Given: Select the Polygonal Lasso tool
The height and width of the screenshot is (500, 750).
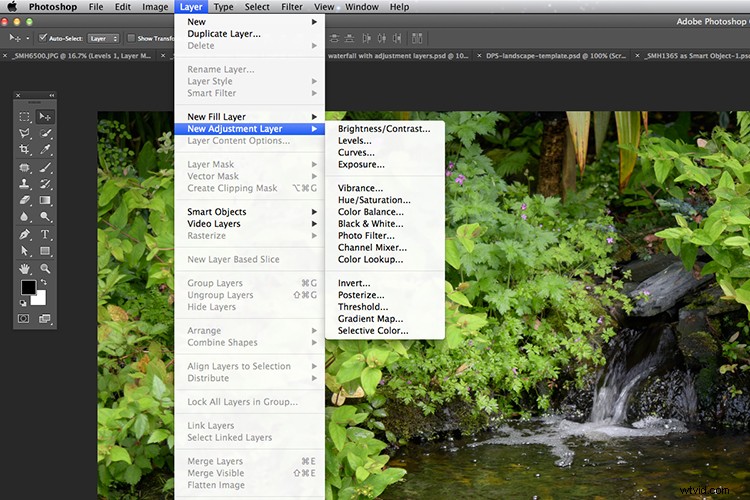Looking at the screenshot, I should click(24, 133).
